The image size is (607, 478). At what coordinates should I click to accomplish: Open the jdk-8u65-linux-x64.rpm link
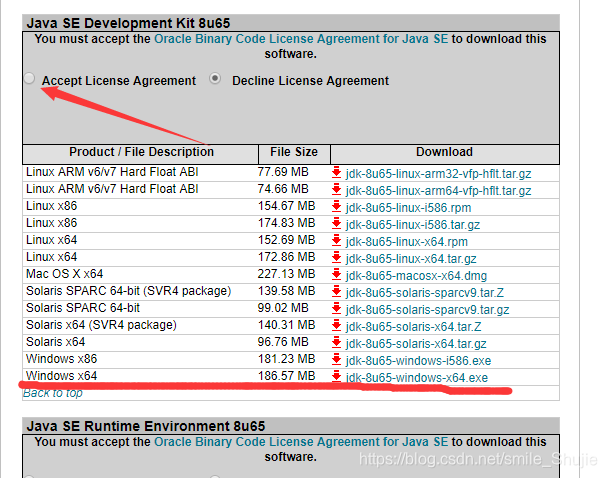click(x=406, y=242)
